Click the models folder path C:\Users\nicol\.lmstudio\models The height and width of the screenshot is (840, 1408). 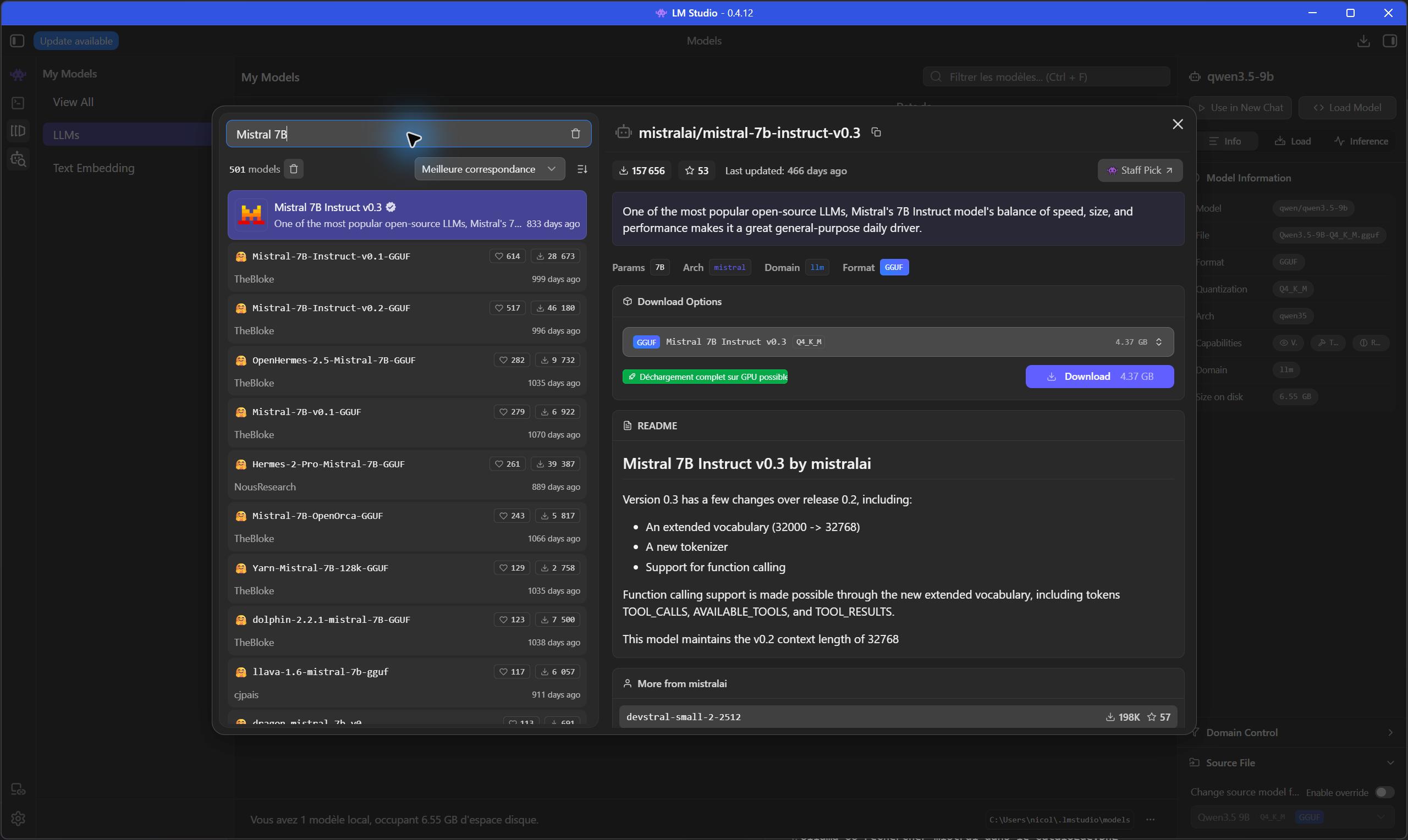[1059, 820]
